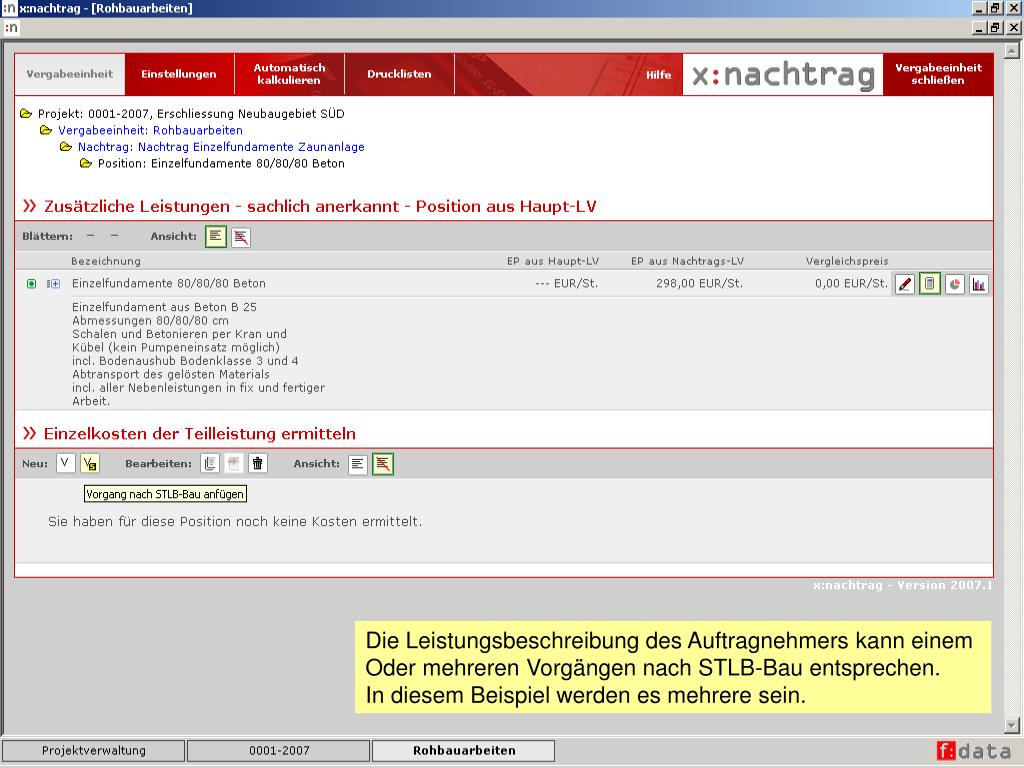This screenshot has height=768, width=1024.
Task: Click the Rohbauarbeiten bottom bar button
Action: (464, 750)
